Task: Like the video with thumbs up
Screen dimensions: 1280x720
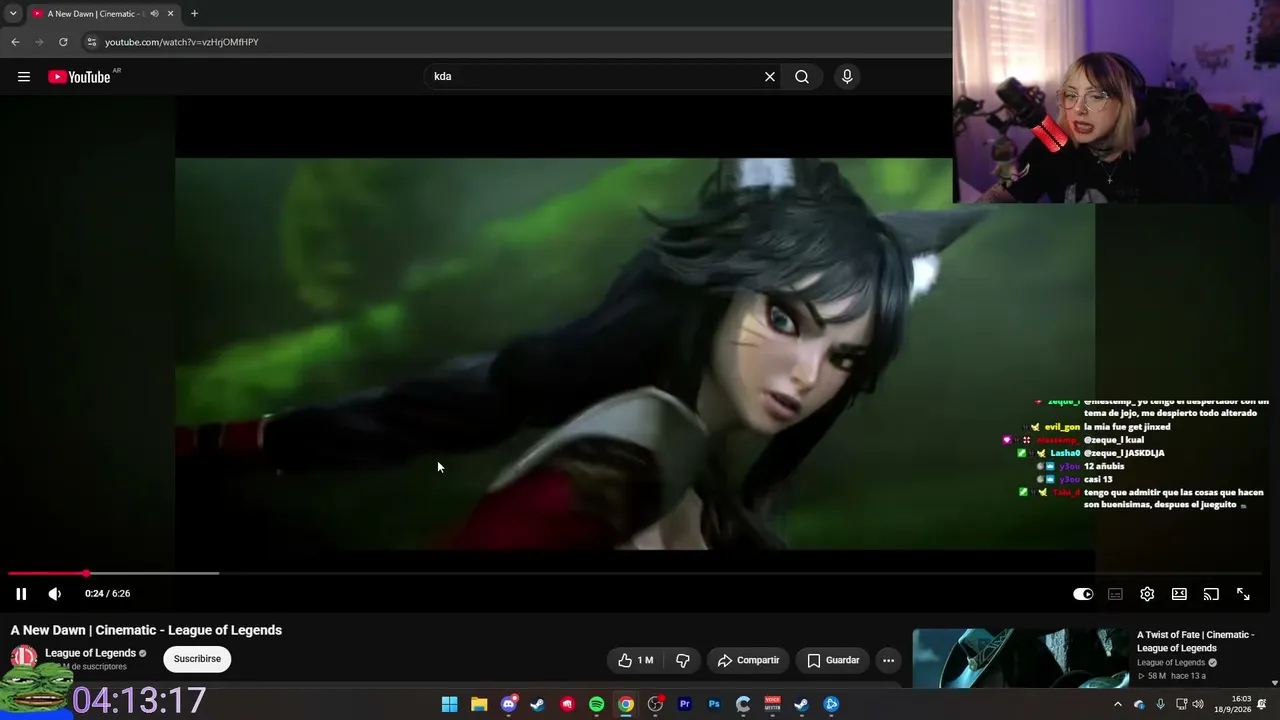Action: [635, 660]
